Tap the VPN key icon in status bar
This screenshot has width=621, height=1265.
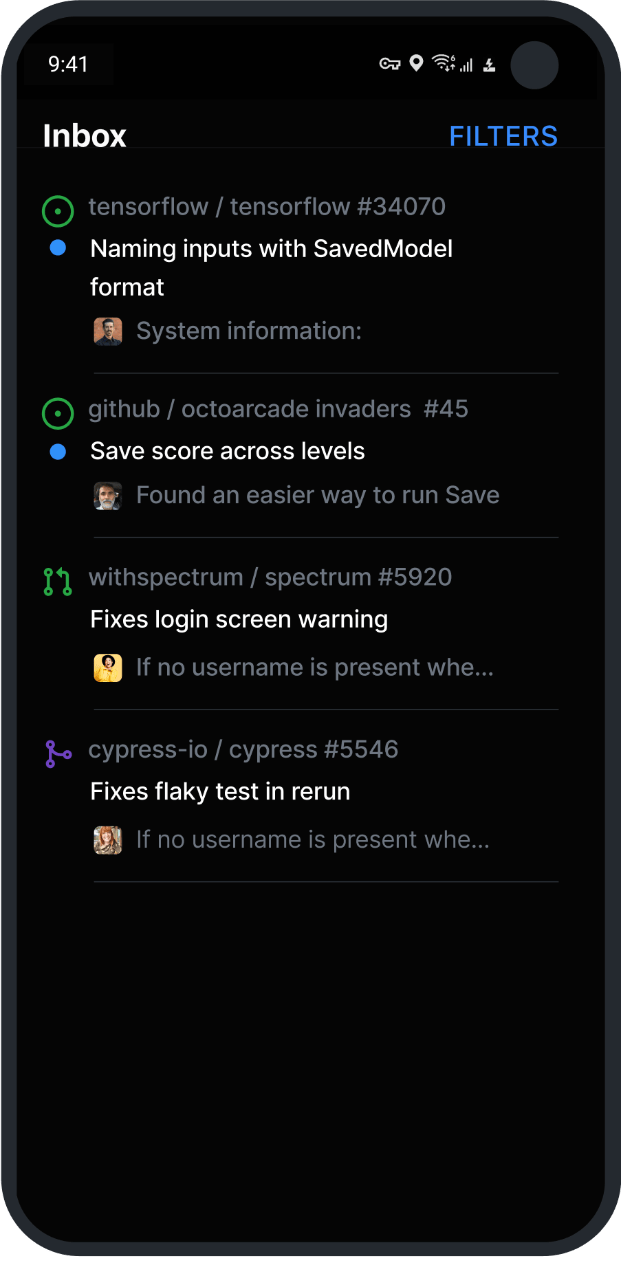pyautogui.click(x=390, y=64)
